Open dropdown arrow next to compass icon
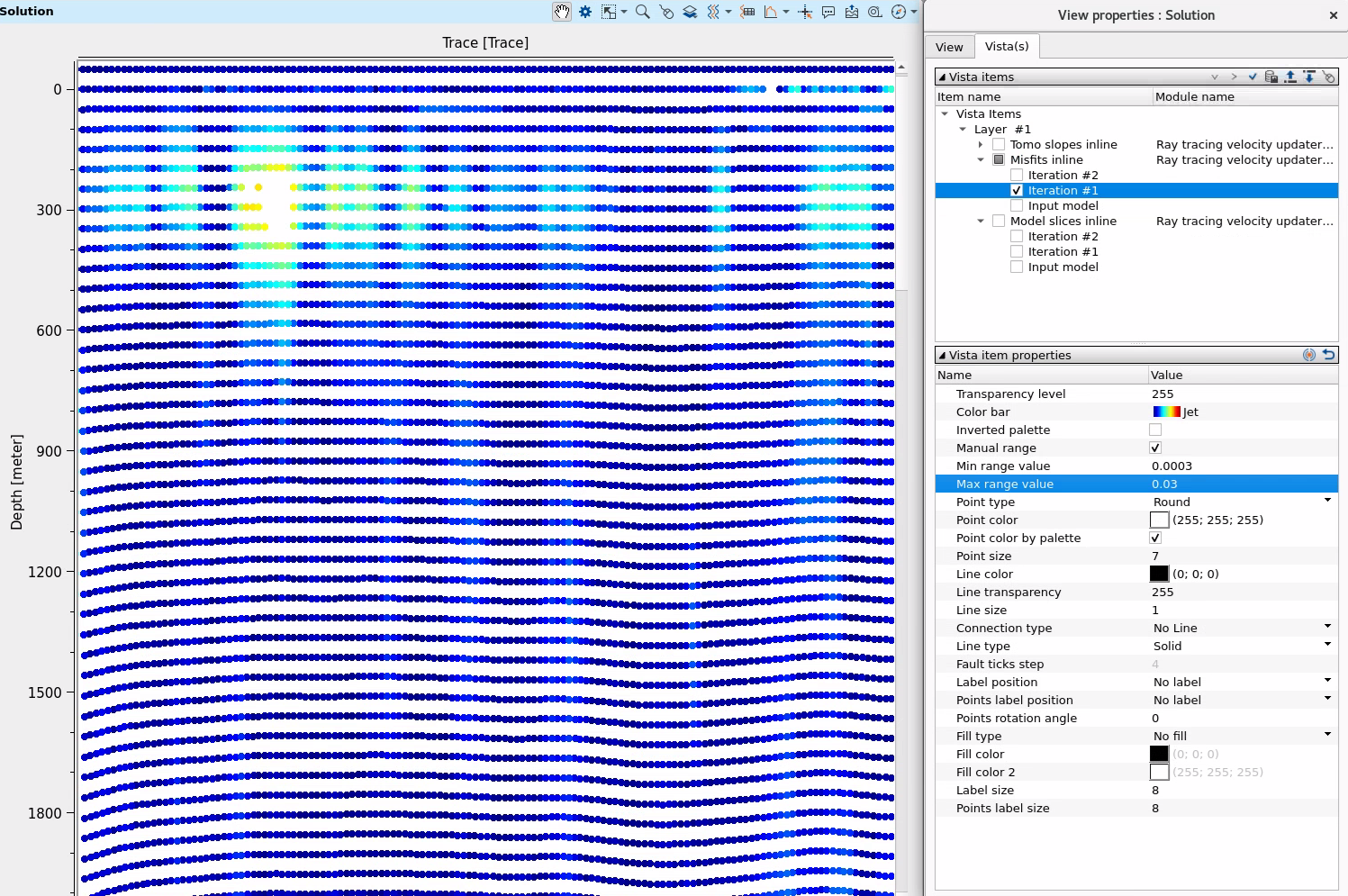Image resolution: width=1348 pixels, height=896 pixels. (x=914, y=12)
